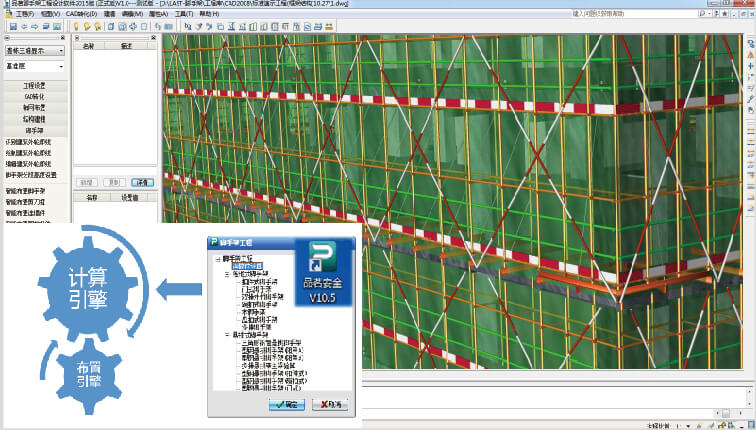This screenshot has width=756, height=430.
Task: Open the CAD转化(D) menu
Action: point(81,14)
